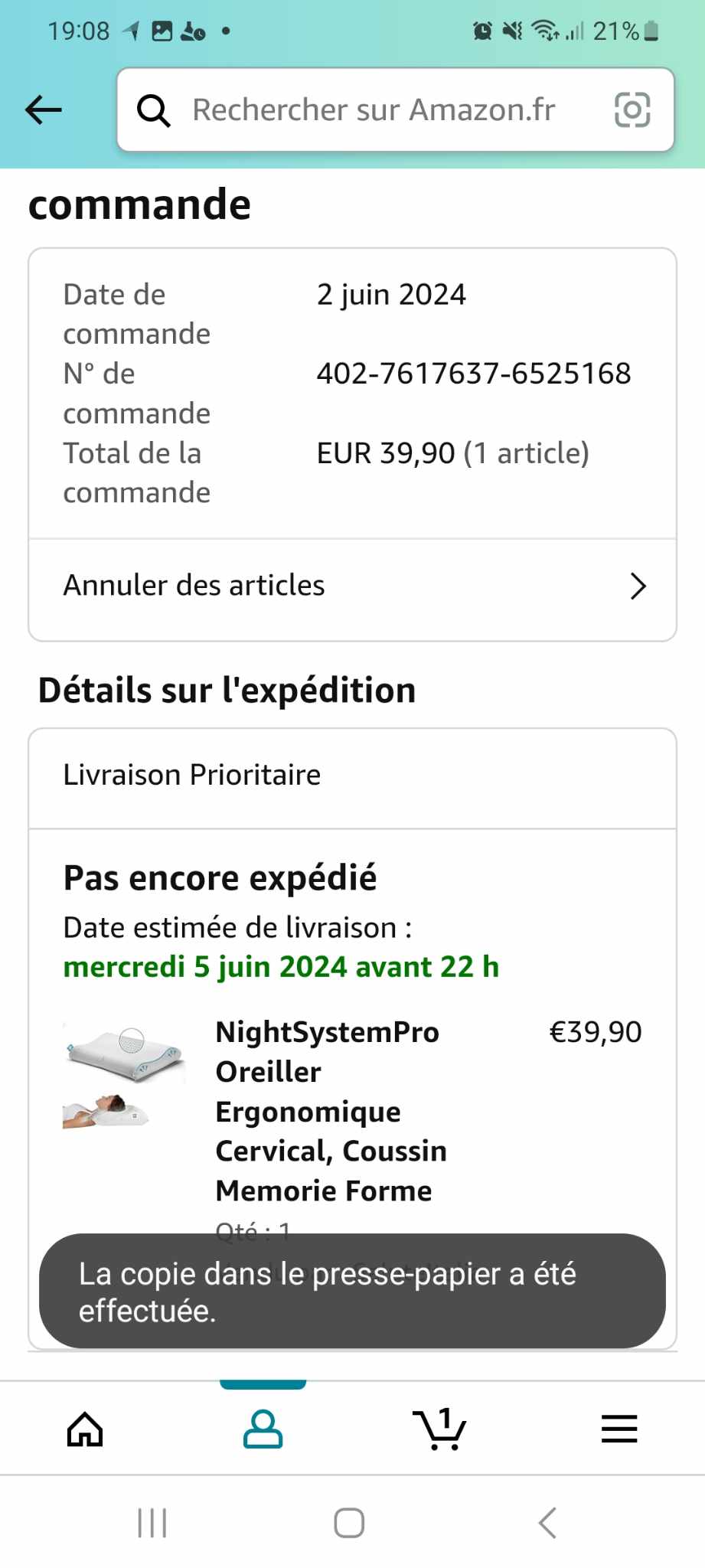This screenshot has width=705, height=1568.
Task: Tap the order number 402-7617637-6525168
Action: pyautogui.click(x=474, y=374)
